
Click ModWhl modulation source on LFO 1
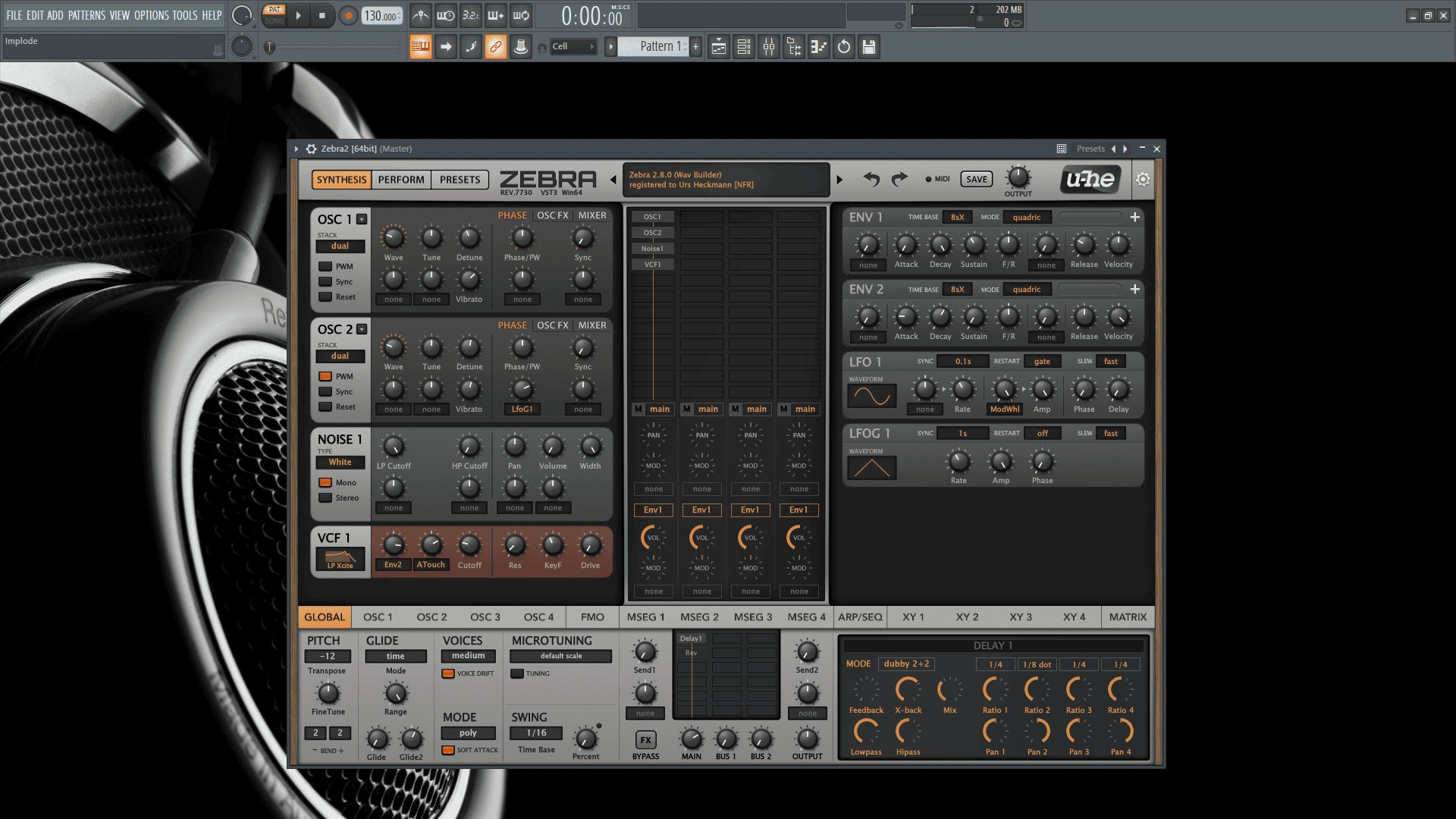(x=1005, y=409)
